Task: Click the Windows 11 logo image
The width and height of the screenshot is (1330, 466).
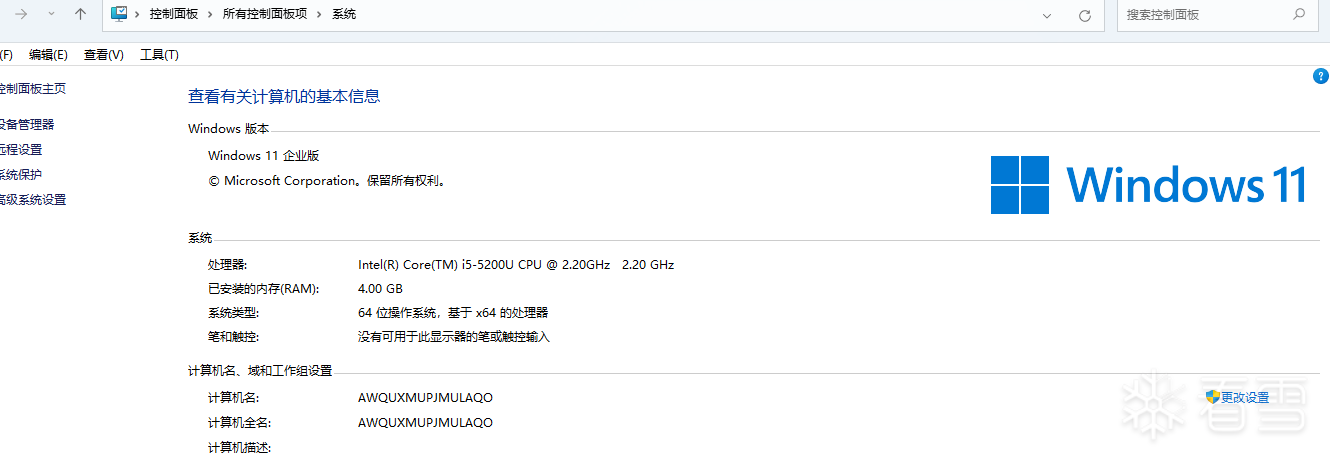Action: pyautogui.click(x=1149, y=185)
